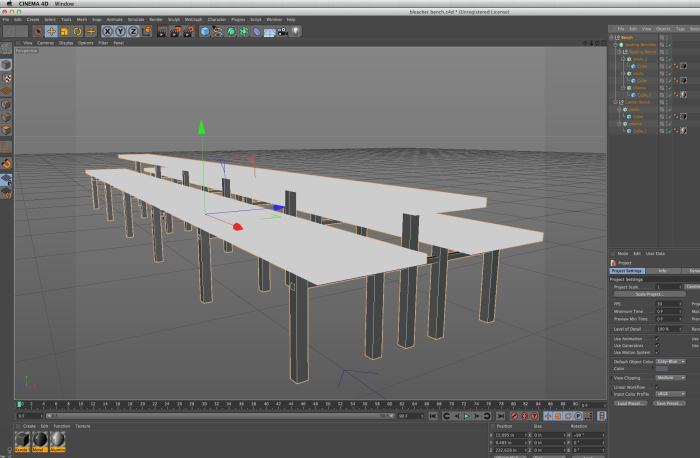This screenshot has height=458, width=700.
Task: Uncheck Use Motion System
Action: [x=657, y=352]
